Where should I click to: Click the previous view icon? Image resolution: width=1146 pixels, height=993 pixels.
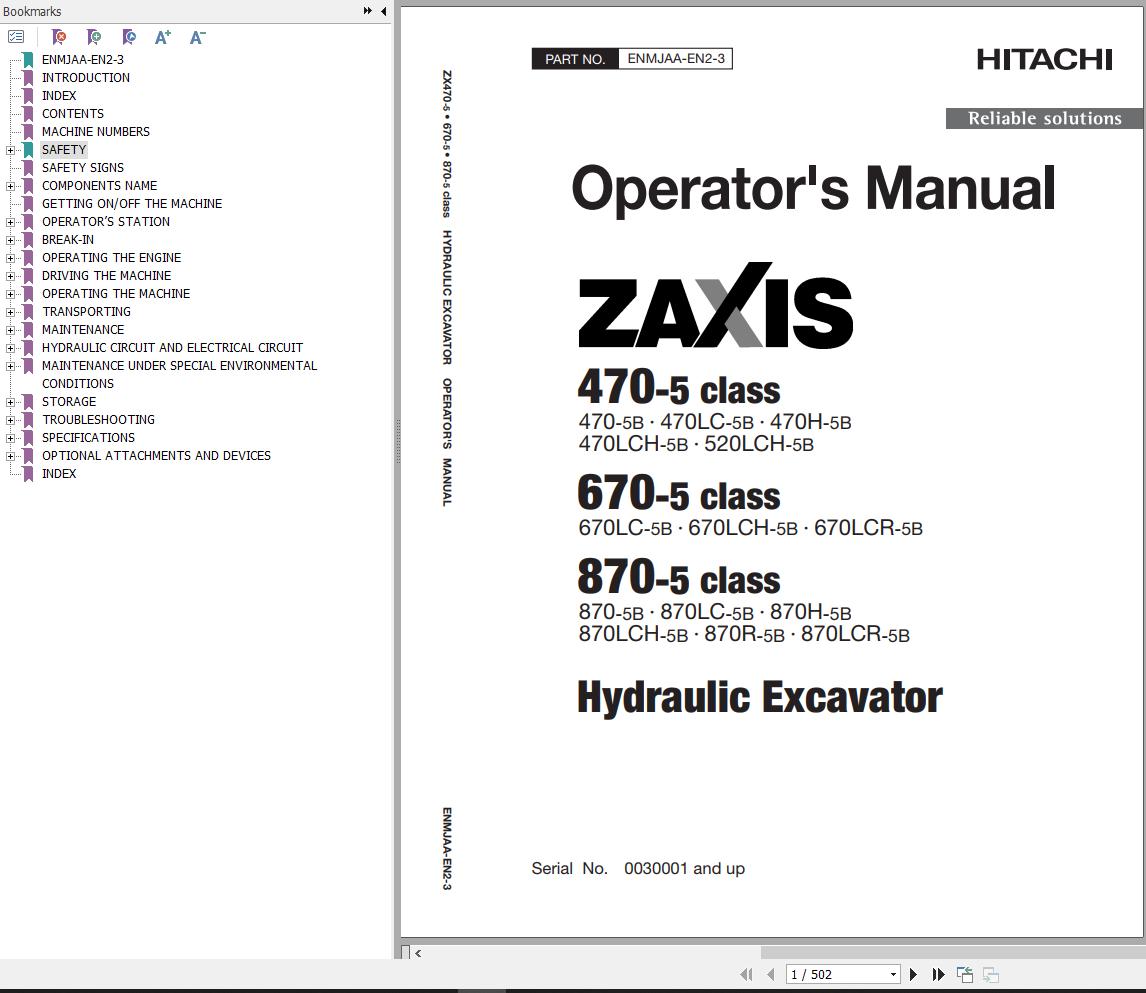coord(965,974)
